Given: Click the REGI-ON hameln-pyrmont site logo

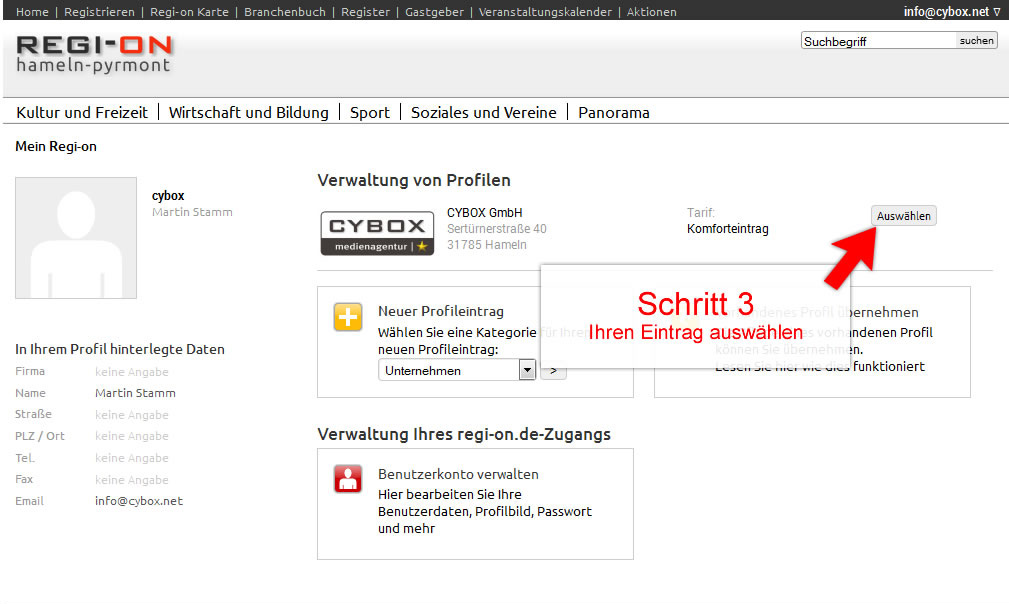Looking at the screenshot, I should point(94,54).
